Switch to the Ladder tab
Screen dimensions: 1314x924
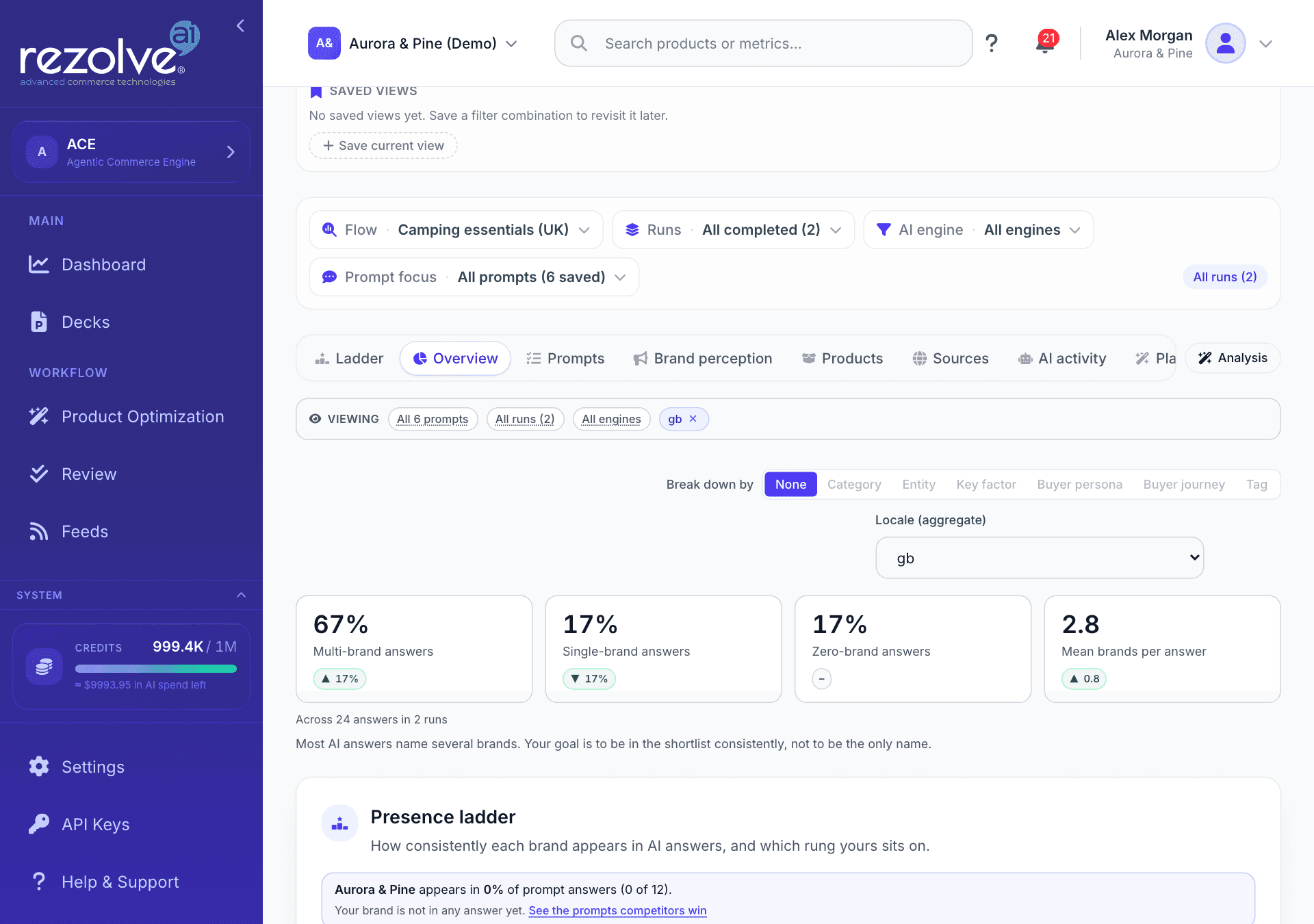click(349, 359)
